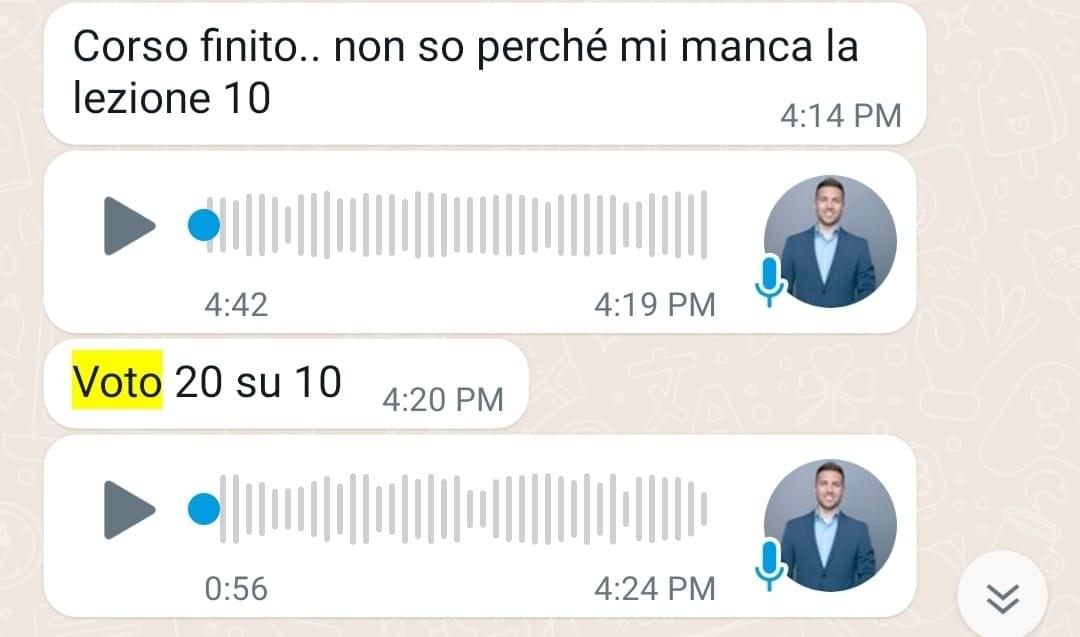
Task: Jump to latest messages with double-chevron button
Action: click(1003, 597)
